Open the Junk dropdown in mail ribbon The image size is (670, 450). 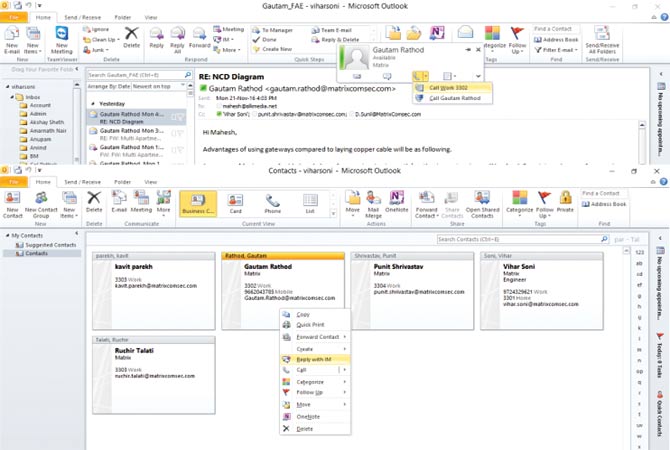click(x=96, y=50)
